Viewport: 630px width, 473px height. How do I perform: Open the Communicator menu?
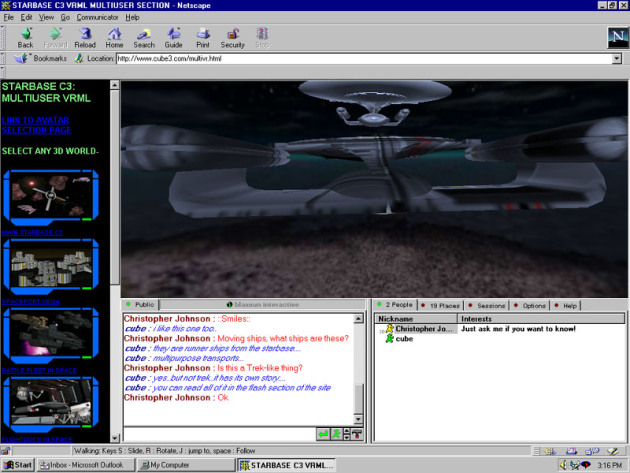tap(97, 17)
